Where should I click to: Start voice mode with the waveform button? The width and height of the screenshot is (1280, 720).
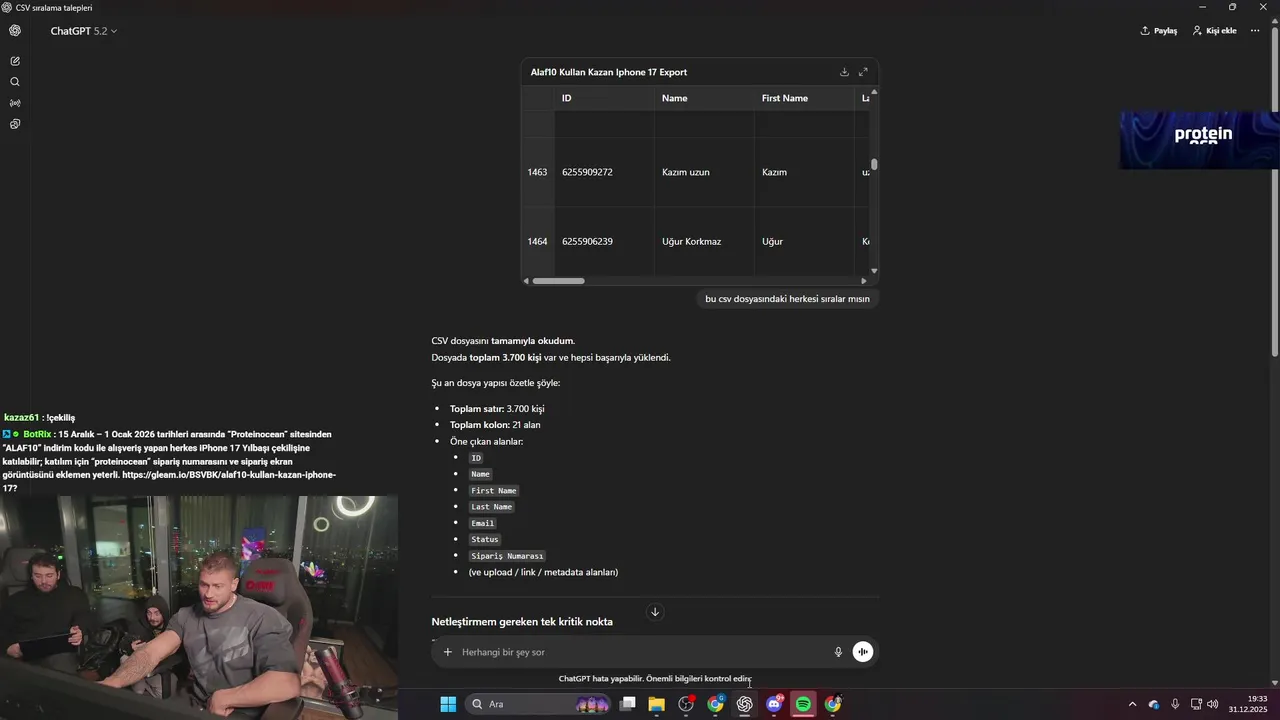863,652
